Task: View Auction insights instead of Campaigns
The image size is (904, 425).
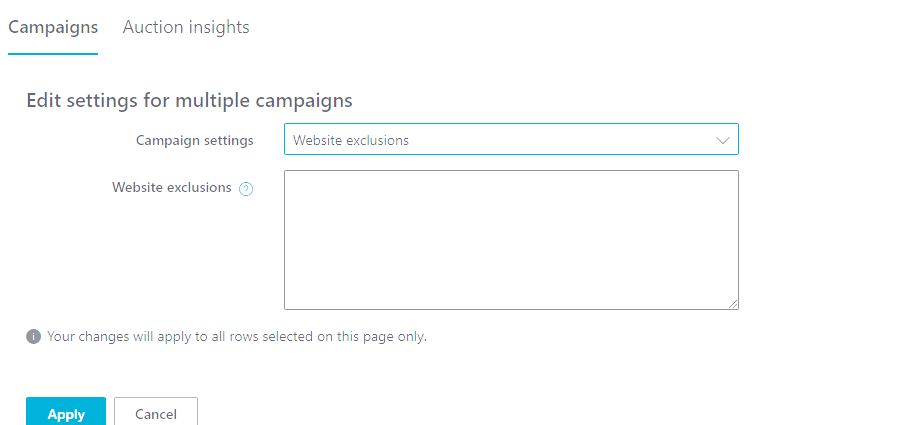Action: [x=186, y=27]
